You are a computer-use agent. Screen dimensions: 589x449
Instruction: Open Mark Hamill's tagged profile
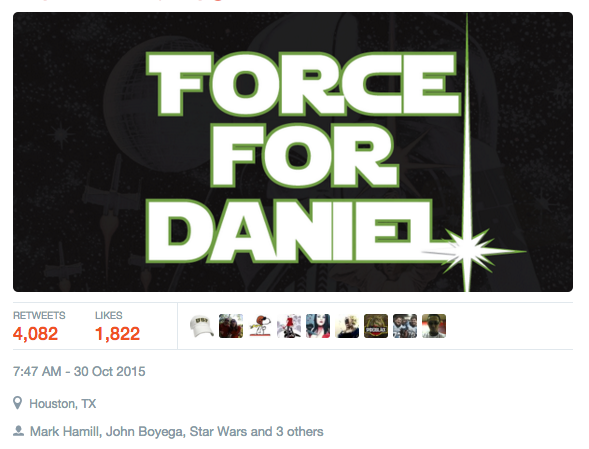64,431
